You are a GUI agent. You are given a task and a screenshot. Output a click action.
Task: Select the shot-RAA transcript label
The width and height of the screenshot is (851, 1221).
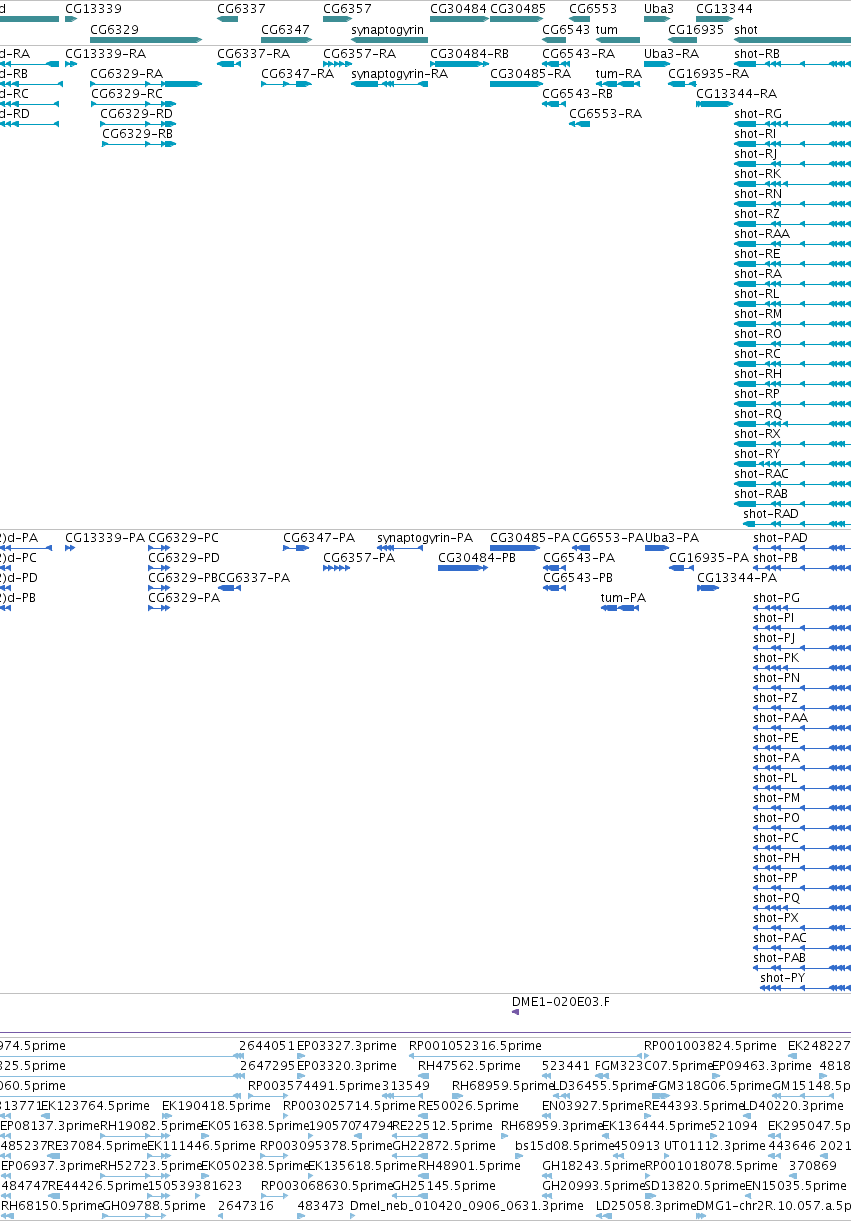pyautogui.click(x=762, y=233)
